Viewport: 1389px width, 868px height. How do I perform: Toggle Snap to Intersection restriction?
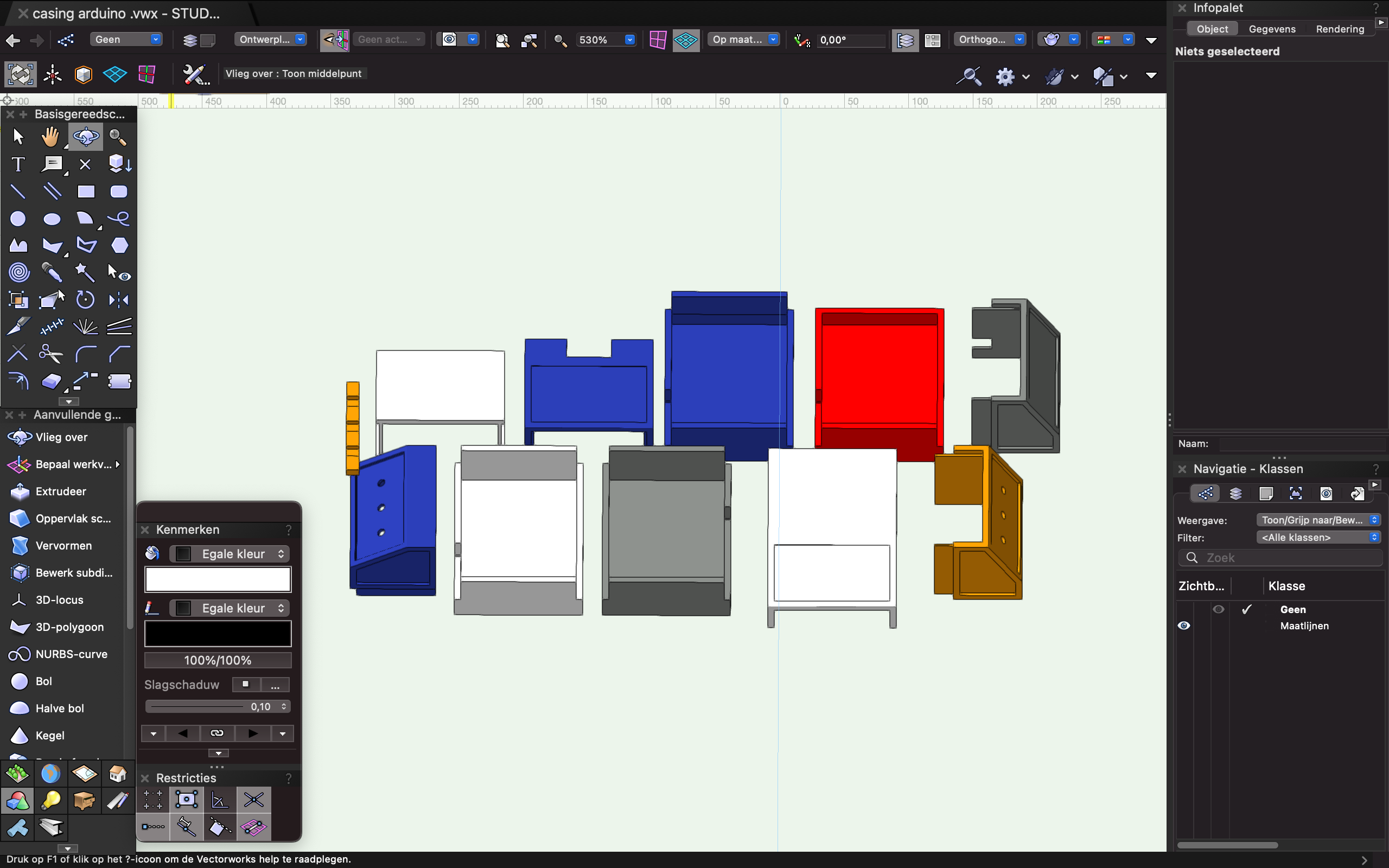(x=253, y=800)
